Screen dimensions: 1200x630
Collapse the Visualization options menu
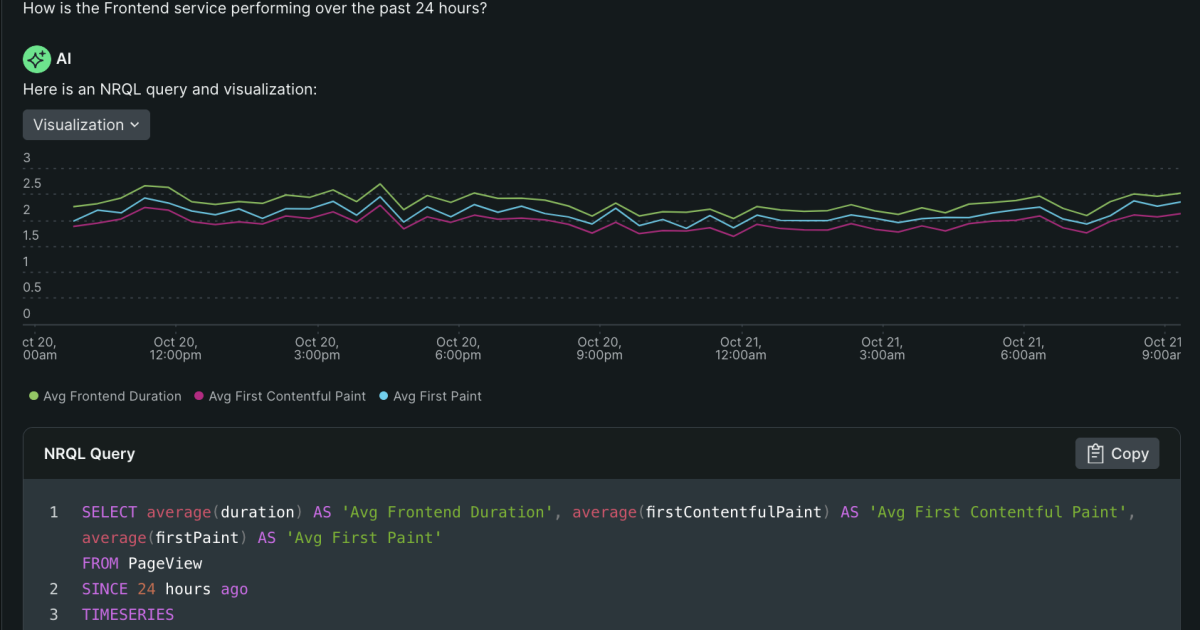click(86, 124)
